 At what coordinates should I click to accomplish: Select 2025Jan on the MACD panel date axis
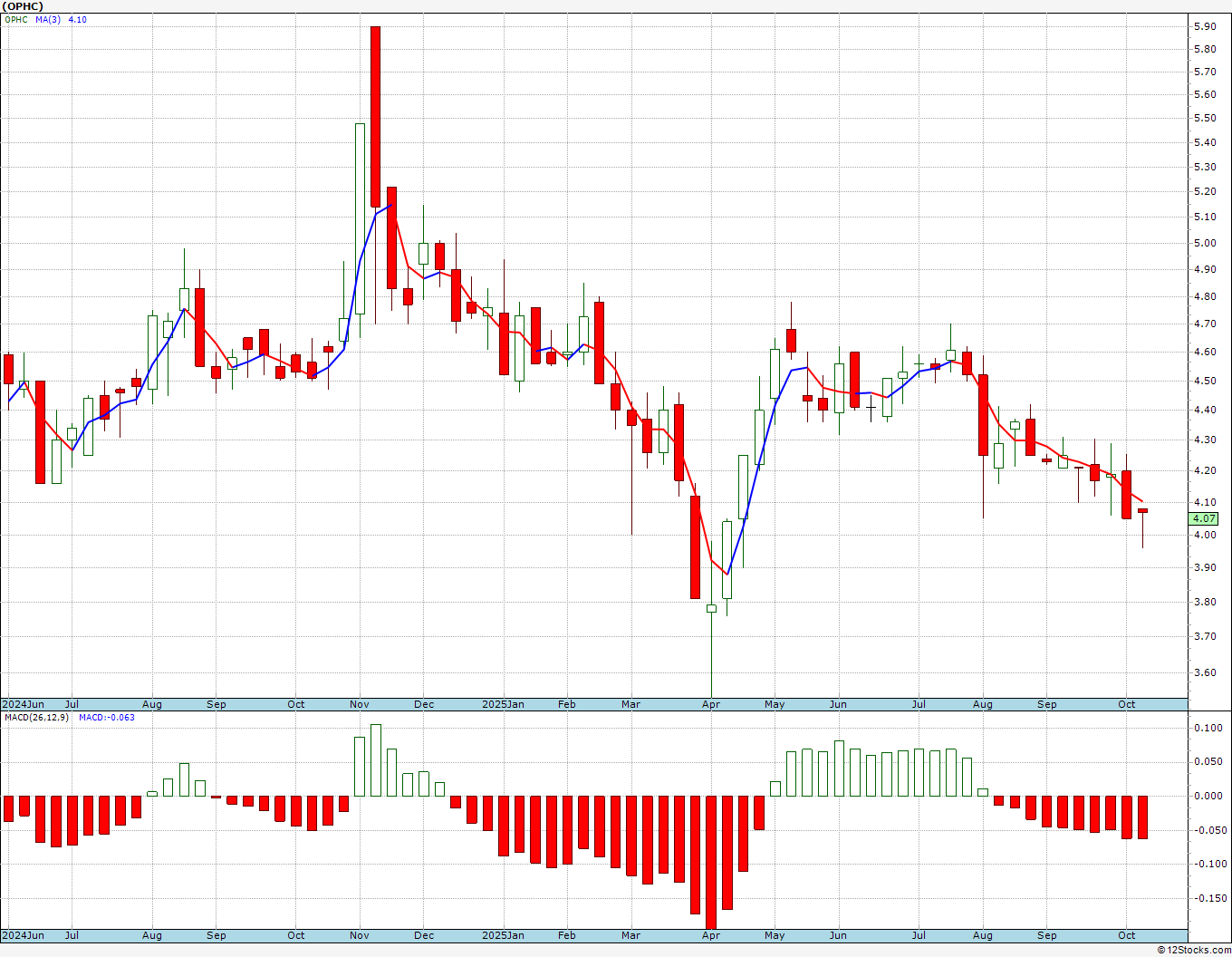(x=503, y=935)
